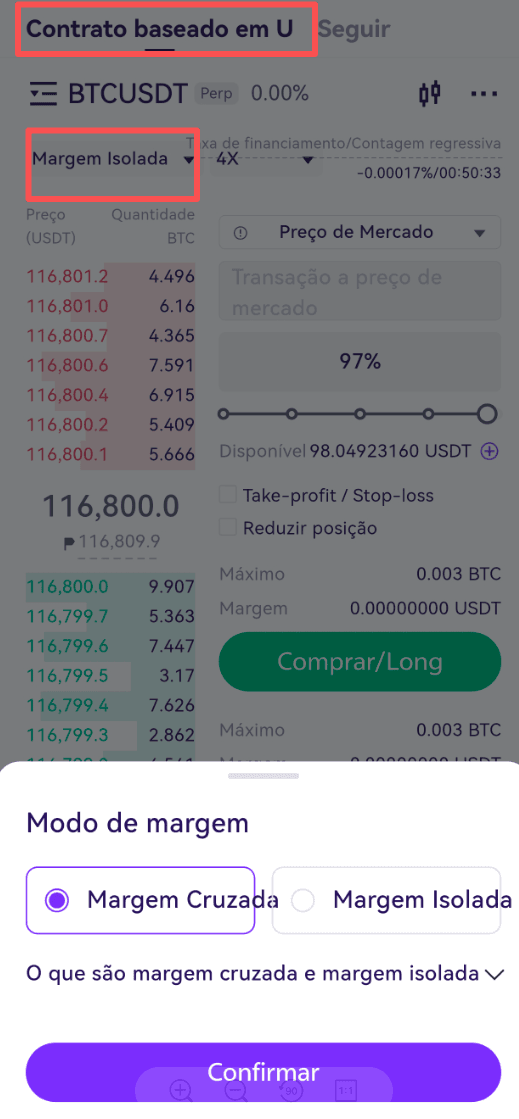Screen dimensions: 519x1119
Task: Expand the Preço de Mercado order type dropdown
Action: pyautogui.click(x=360, y=233)
